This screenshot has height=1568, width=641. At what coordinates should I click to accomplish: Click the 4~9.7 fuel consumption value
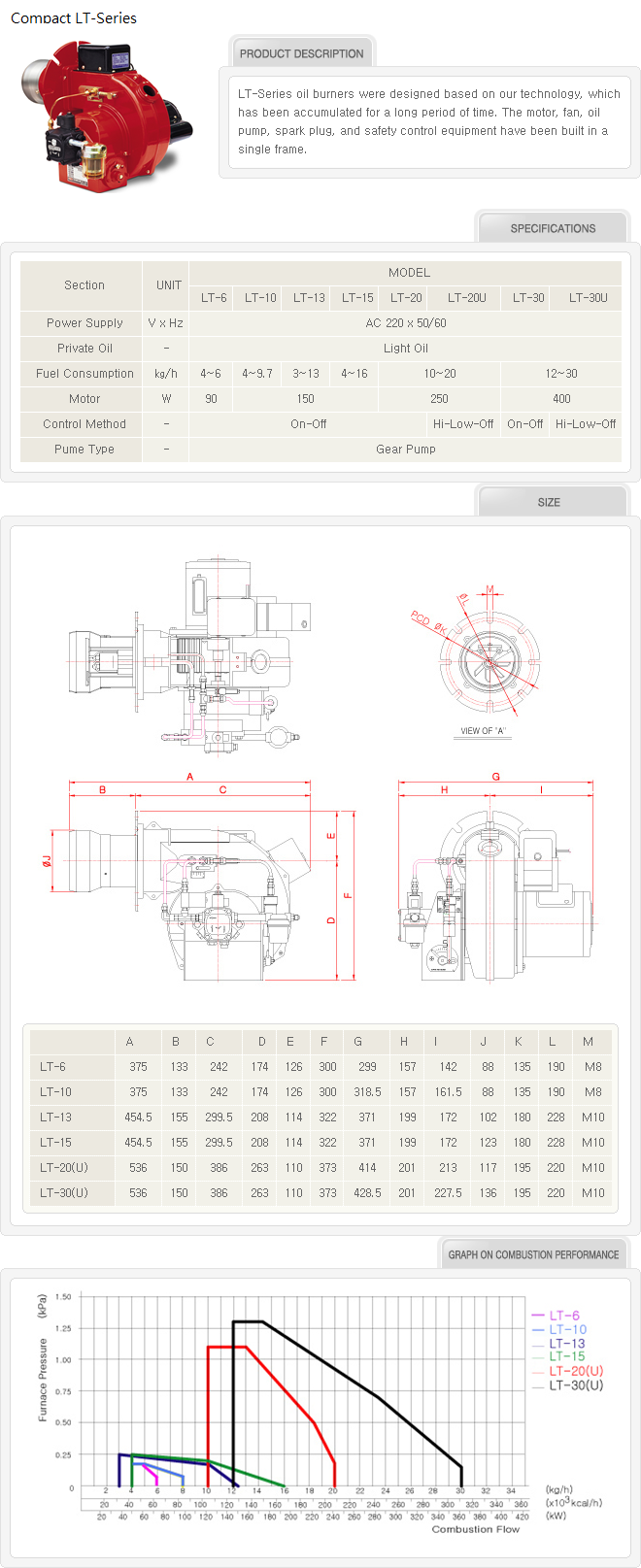tap(257, 374)
